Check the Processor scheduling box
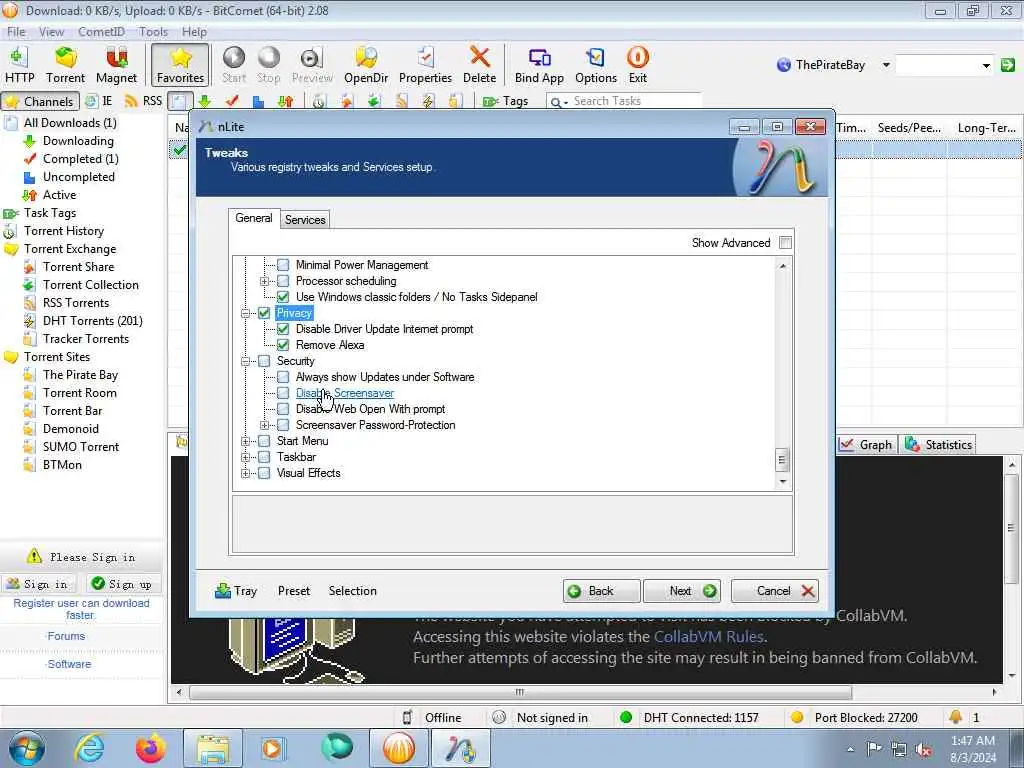 283,281
